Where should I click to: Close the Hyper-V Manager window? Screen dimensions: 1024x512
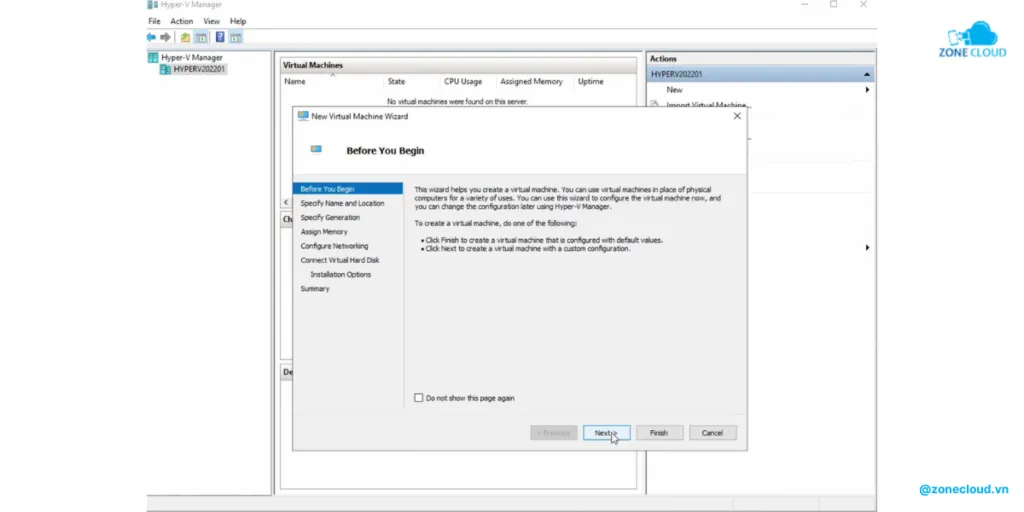pos(863,4)
